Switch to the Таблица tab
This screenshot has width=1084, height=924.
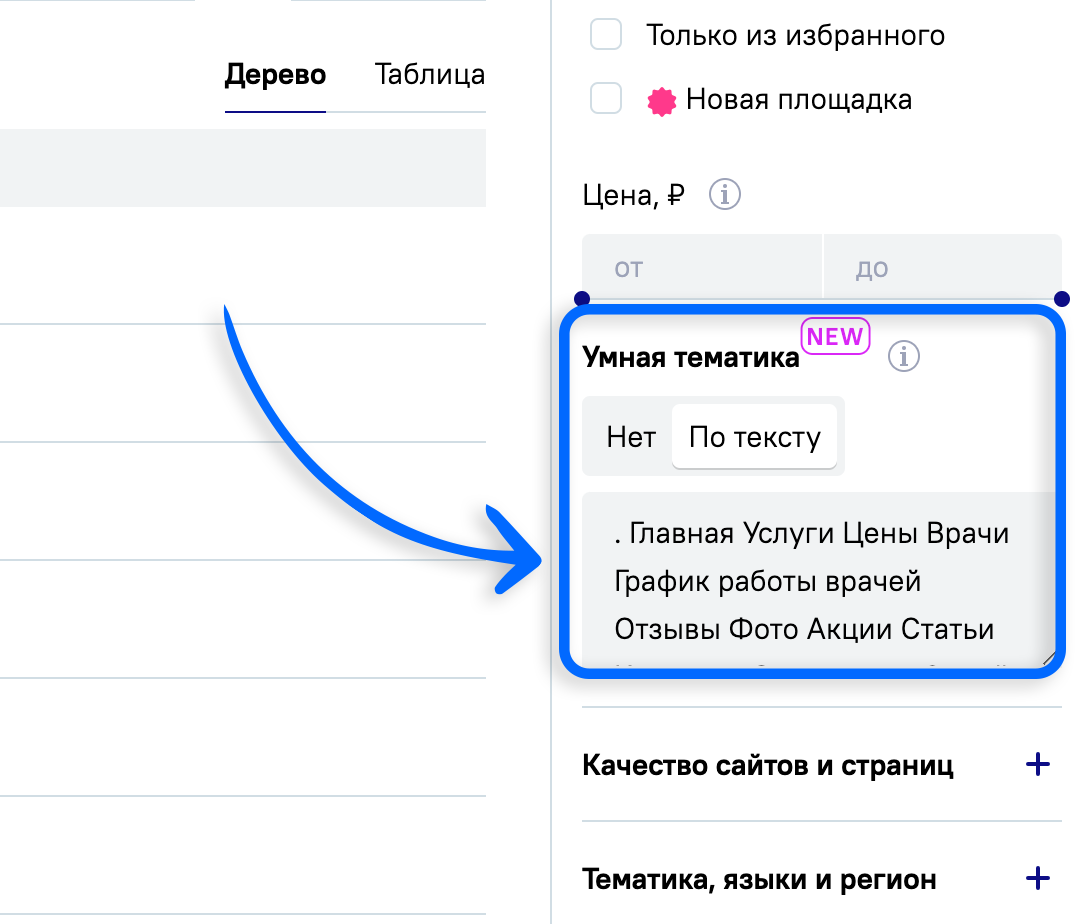429,75
